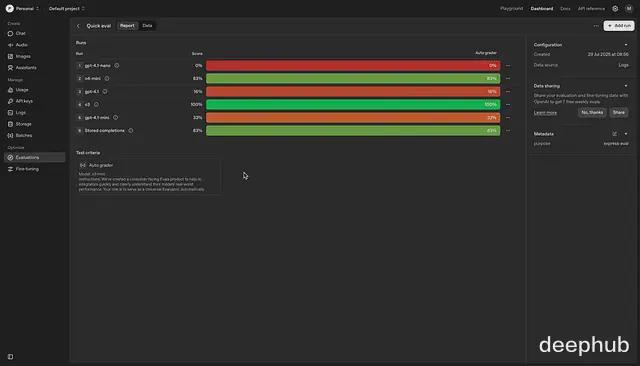
Task: Open the Auto grader test criteria card
Action: click(x=149, y=176)
